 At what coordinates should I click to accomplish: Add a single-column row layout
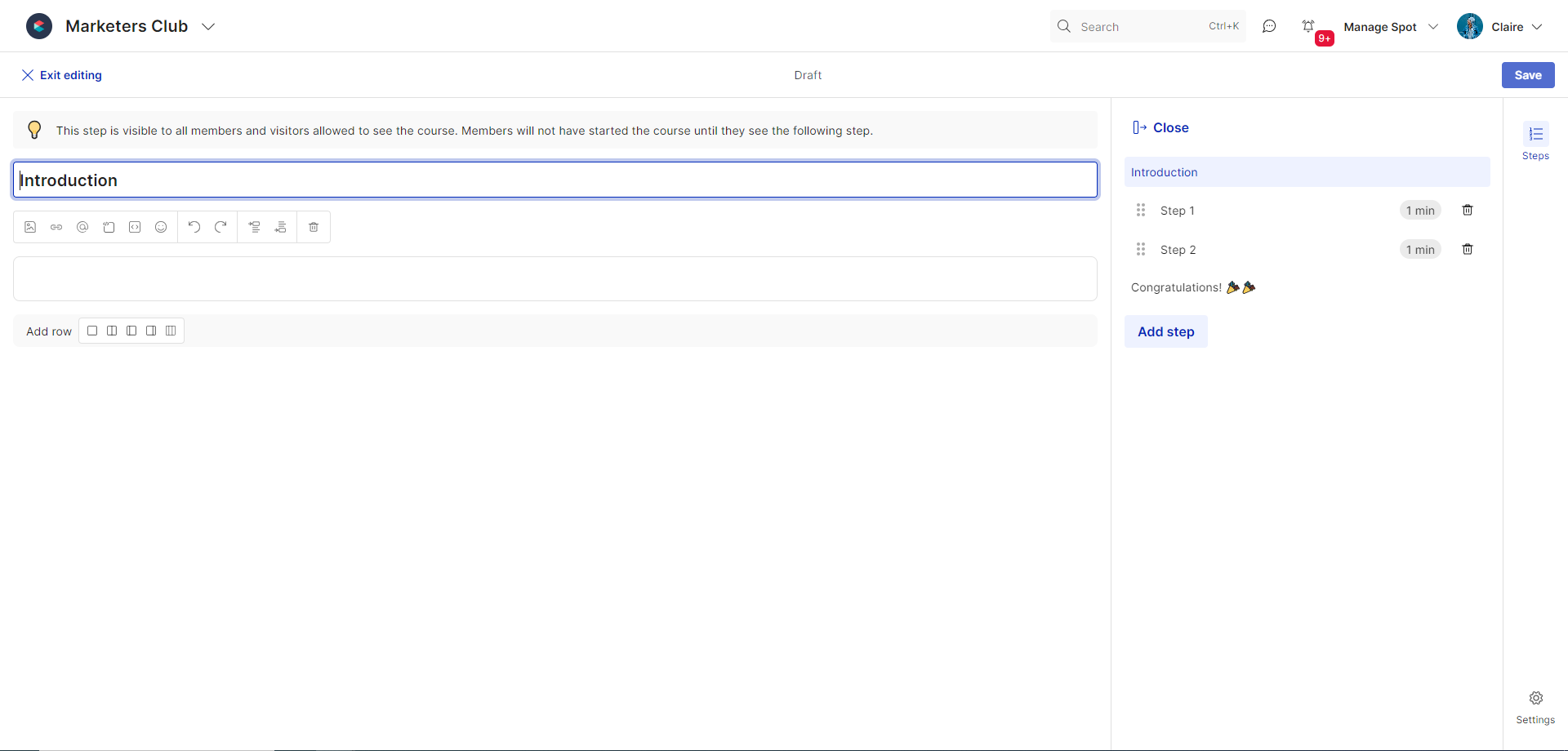pos(92,331)
